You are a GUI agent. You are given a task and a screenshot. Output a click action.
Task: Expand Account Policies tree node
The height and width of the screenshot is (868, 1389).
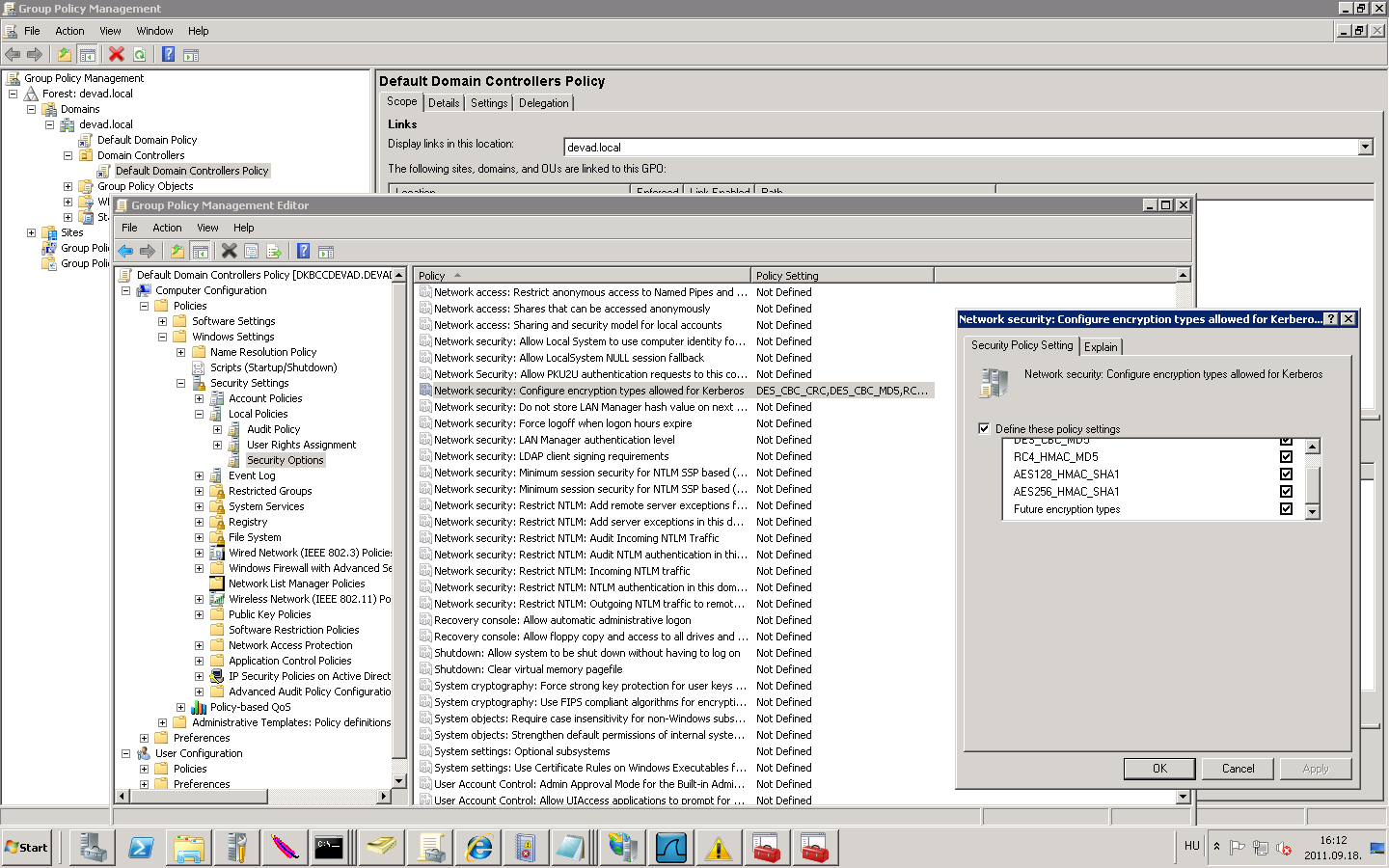pyautogui.click(x=199, y=398)
